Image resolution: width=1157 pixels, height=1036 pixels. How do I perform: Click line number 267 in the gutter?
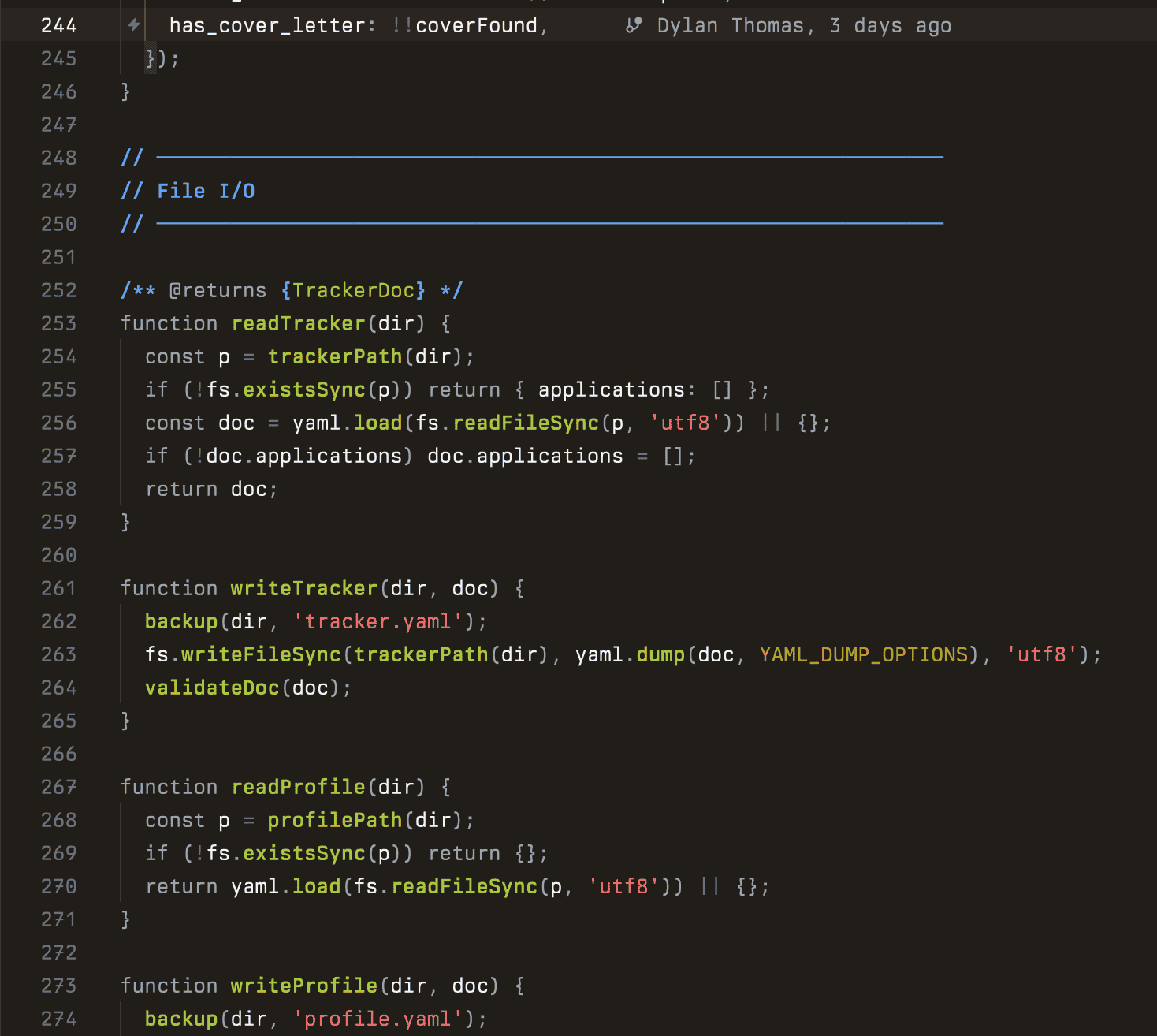[x=58, y=787]
